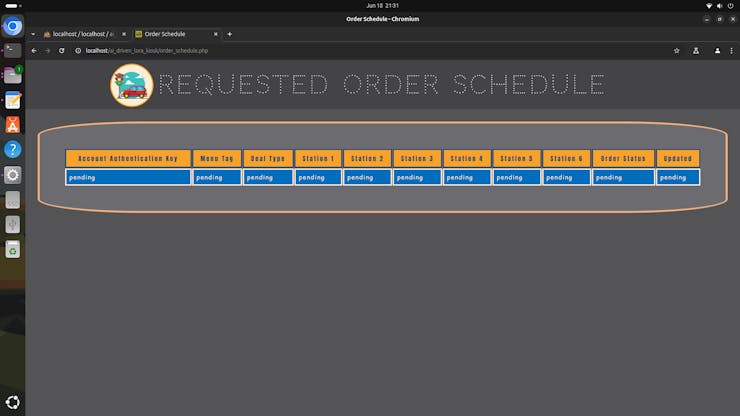Go forward in browser history

pos(48,51)
